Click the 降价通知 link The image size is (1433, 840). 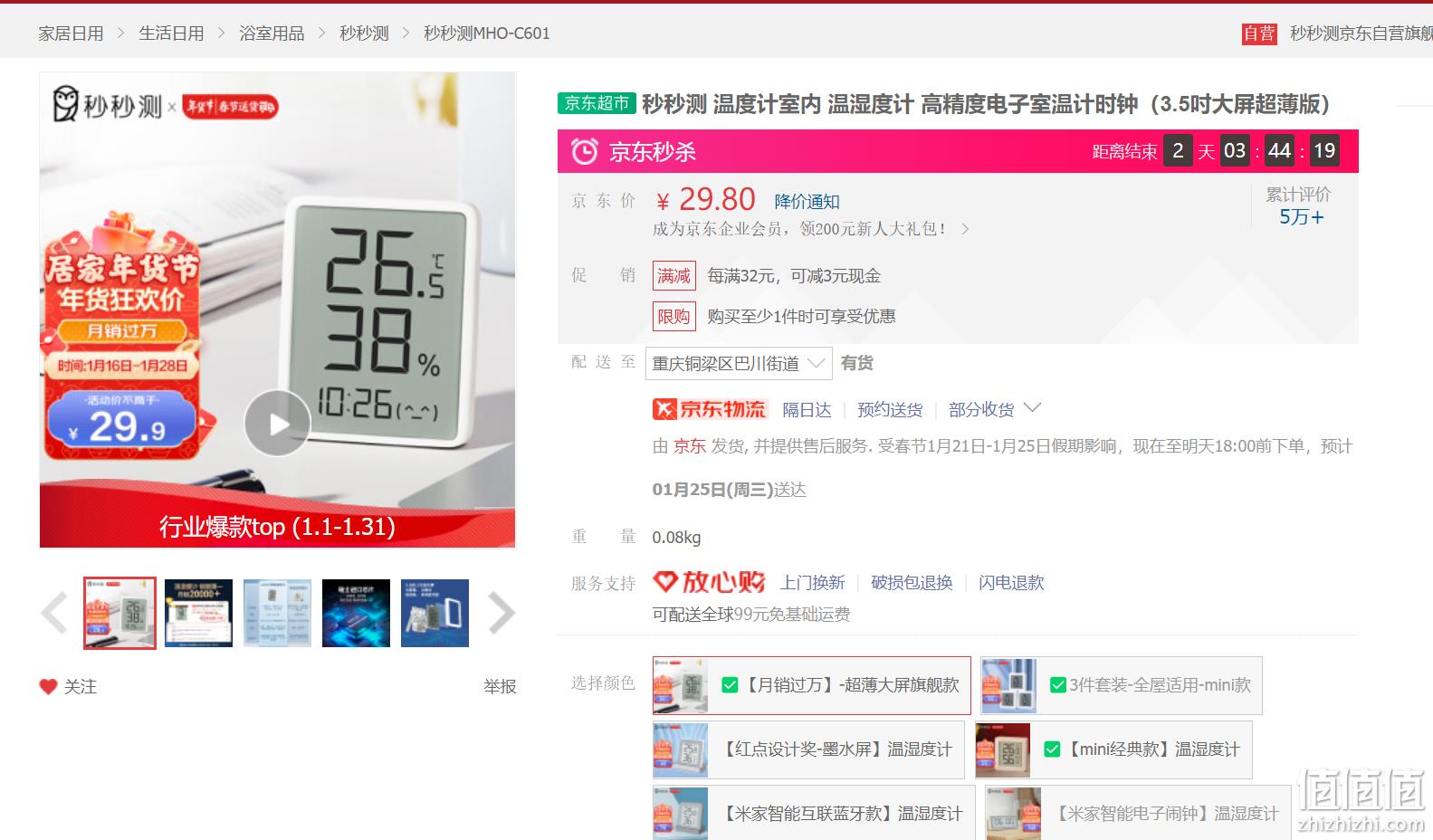coord(807,202)
